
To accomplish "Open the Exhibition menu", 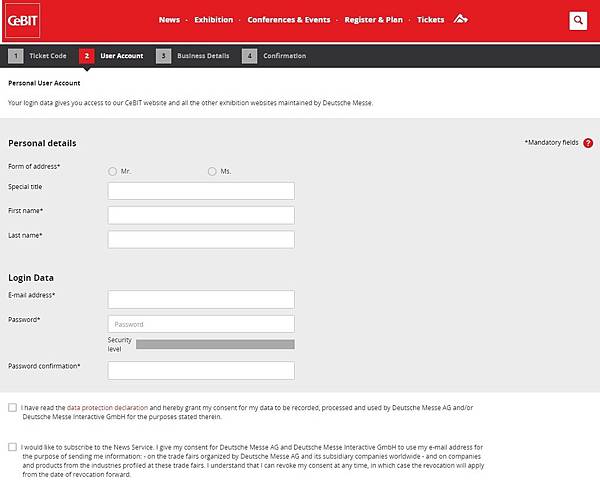I will click(214, 20).
